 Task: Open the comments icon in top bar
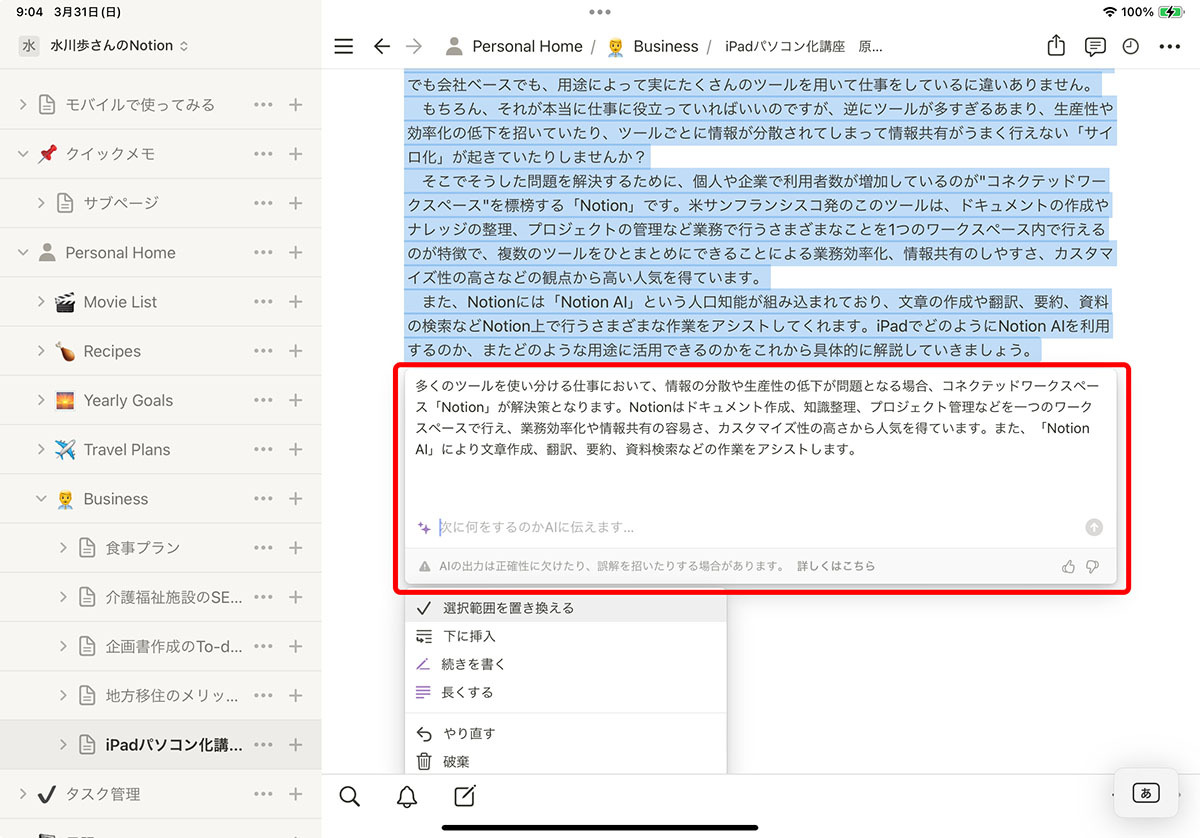pyautogui.click(x=1095, y=46)
